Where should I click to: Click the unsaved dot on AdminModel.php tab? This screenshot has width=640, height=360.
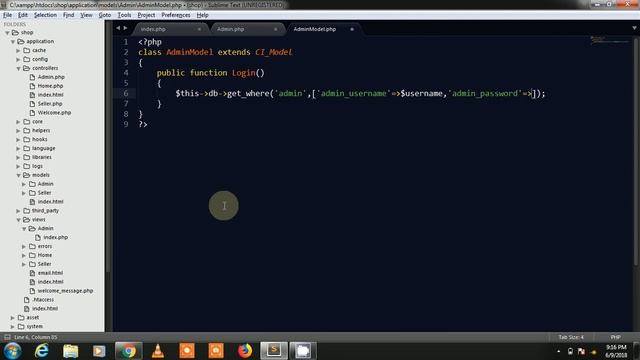pos(352,29)
